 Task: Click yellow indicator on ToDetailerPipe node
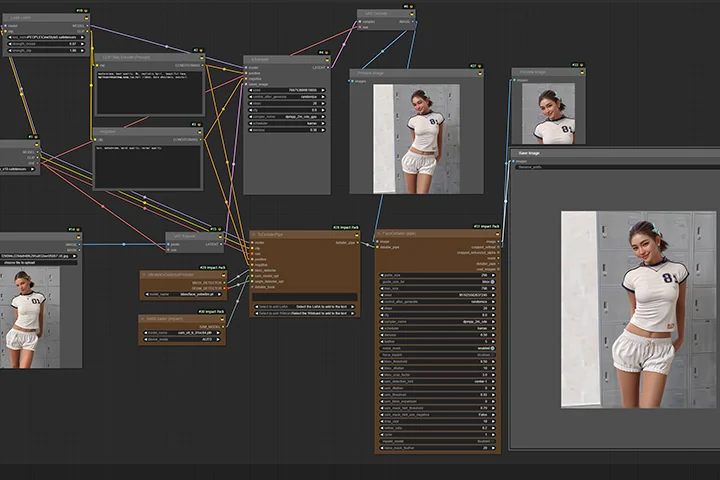click(x=357, y=235)
